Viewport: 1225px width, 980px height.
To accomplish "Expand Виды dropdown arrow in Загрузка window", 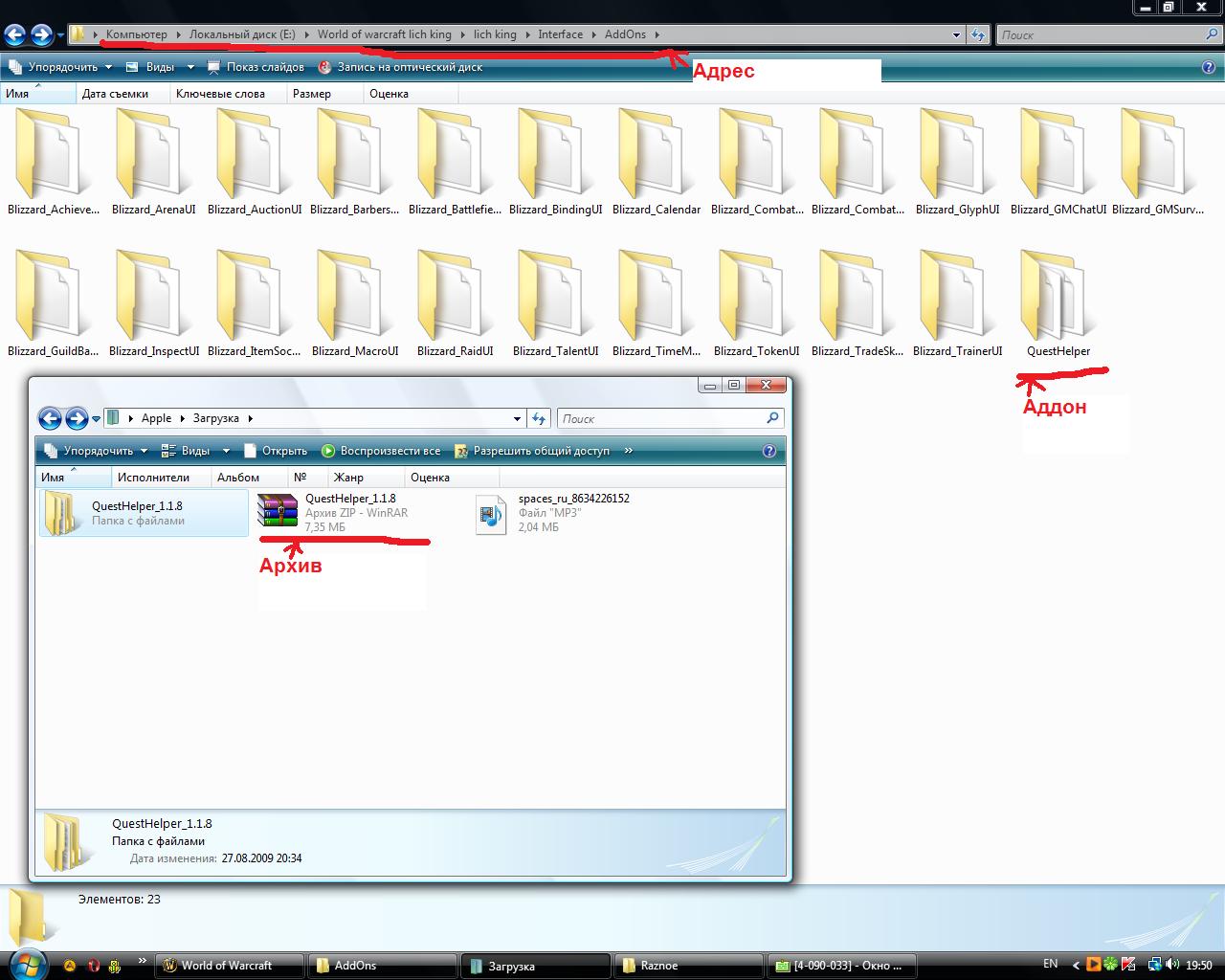I will pyautogui.click(x=226, y=451).
